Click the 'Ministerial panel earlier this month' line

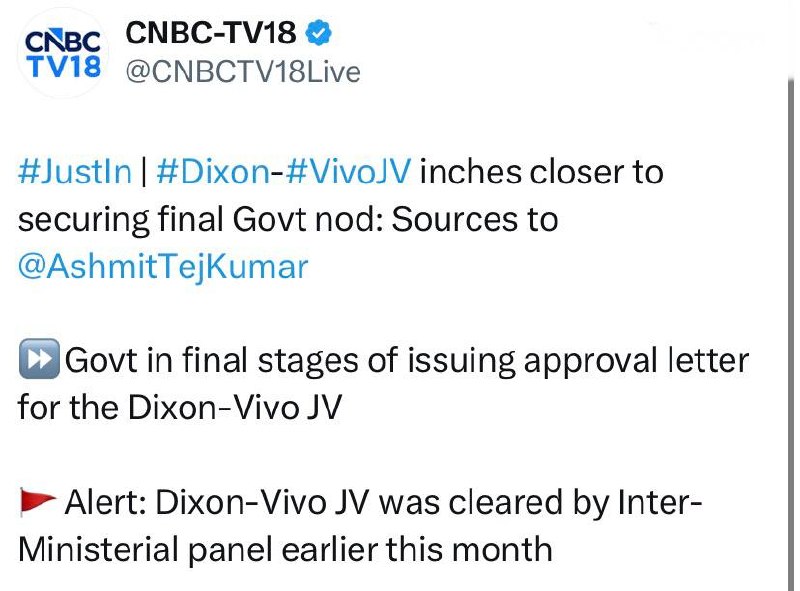[285, 549]
